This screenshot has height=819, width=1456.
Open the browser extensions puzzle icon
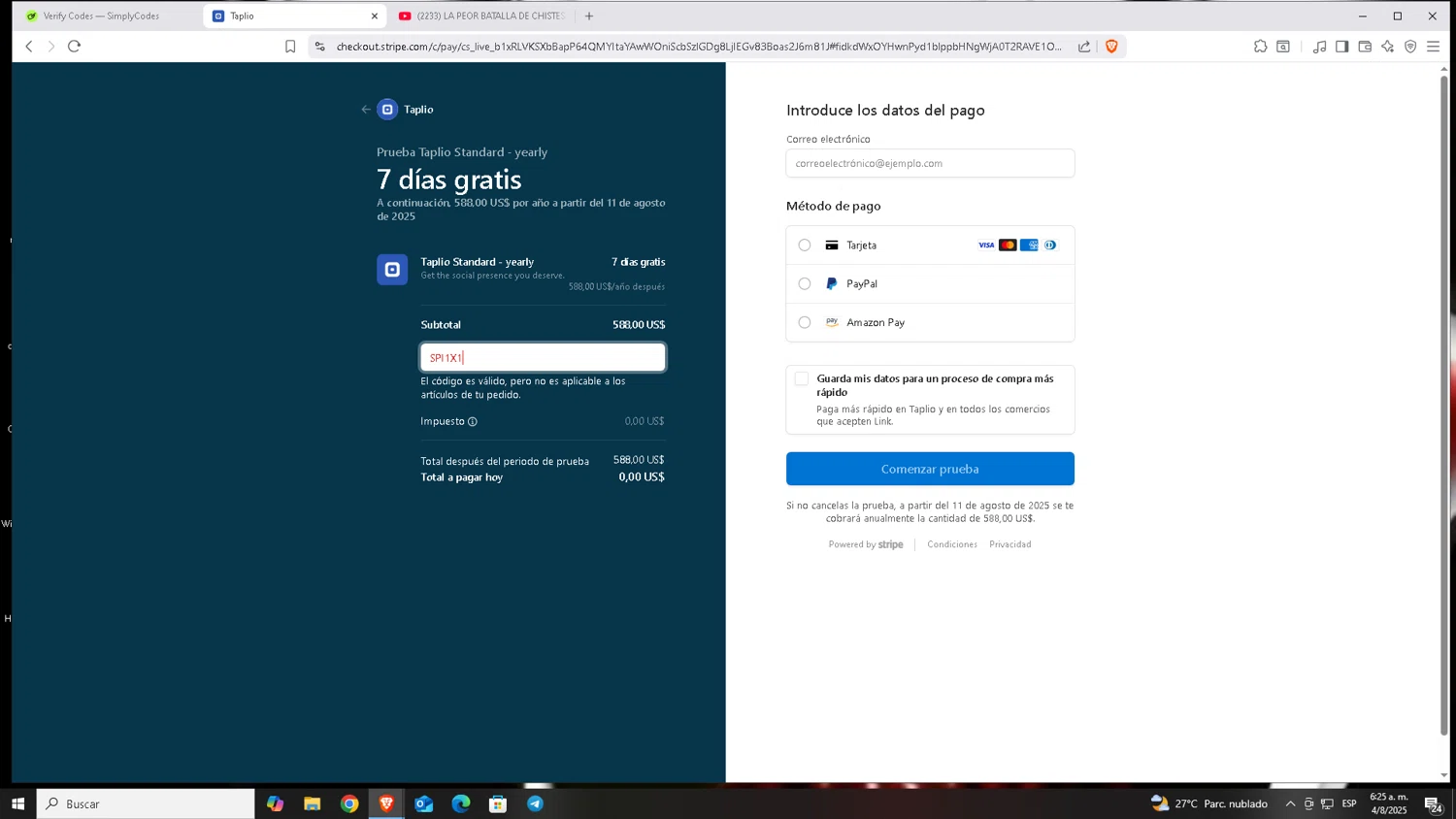(x=1260, y=46)
